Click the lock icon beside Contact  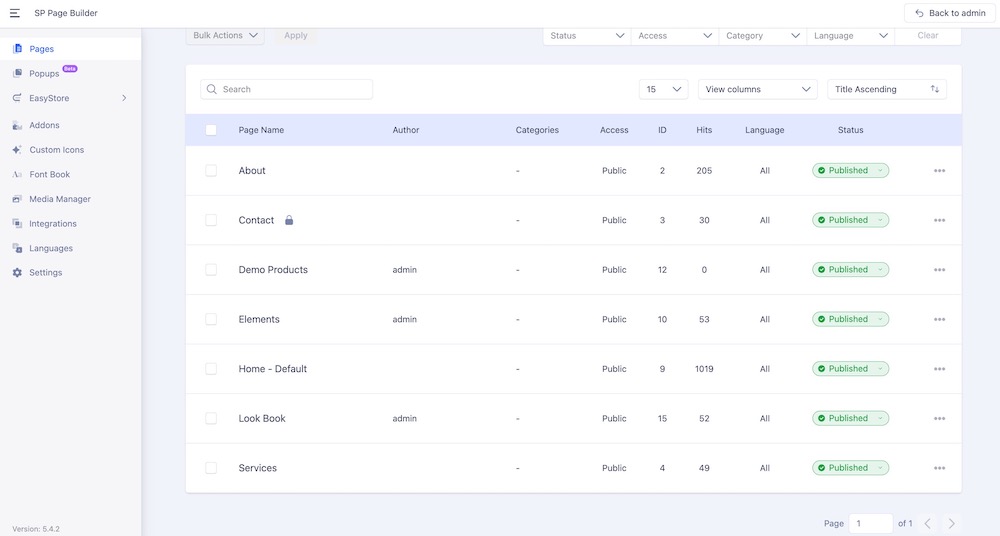click(289, 220)
